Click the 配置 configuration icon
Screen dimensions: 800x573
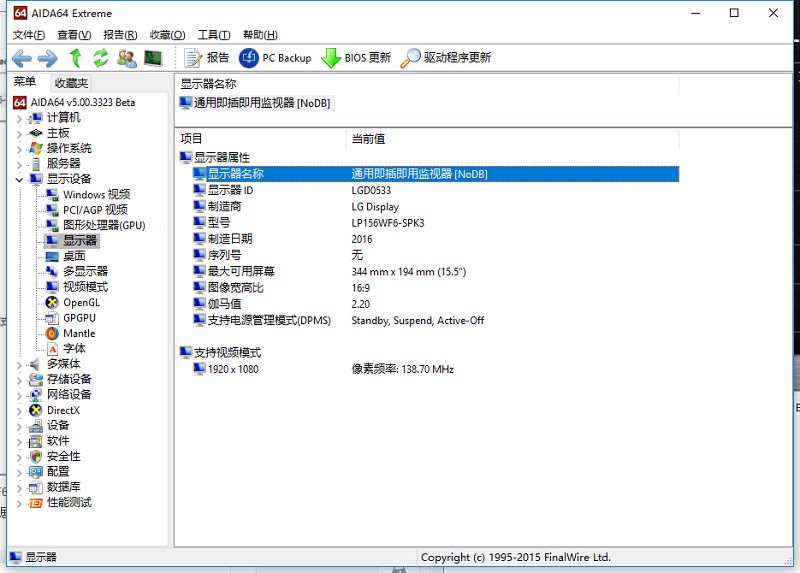[36, 472]
